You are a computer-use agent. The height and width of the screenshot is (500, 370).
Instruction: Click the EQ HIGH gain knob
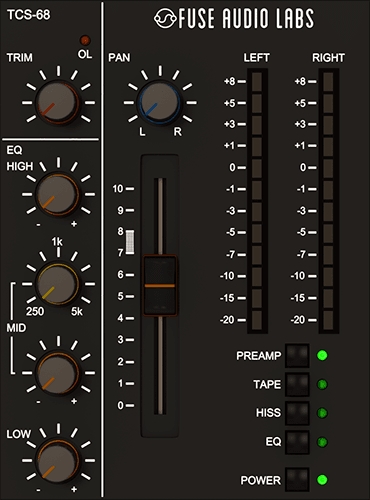click(x=58, y=194)
